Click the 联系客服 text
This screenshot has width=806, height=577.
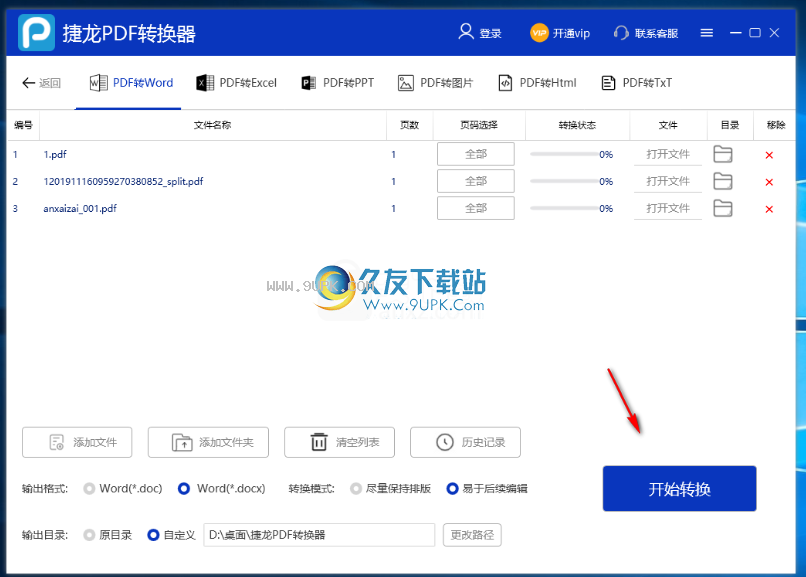tap(656, 33)
